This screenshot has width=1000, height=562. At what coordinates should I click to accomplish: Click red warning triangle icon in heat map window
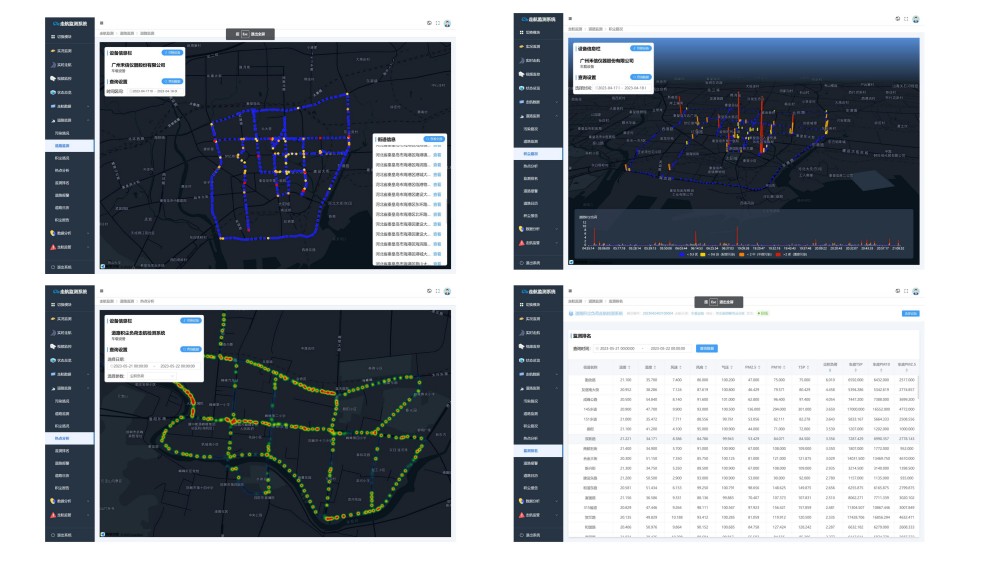[x=53, y=515]
